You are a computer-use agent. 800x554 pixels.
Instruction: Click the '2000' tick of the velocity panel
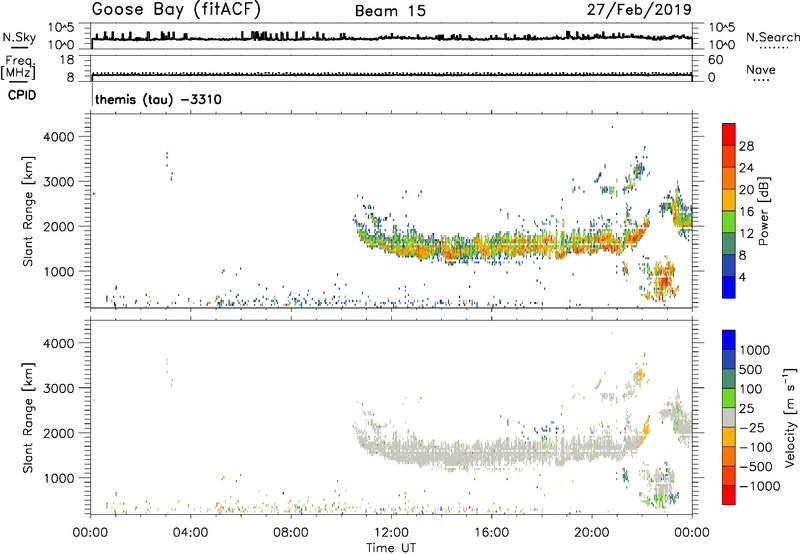(x=59, y=433)
